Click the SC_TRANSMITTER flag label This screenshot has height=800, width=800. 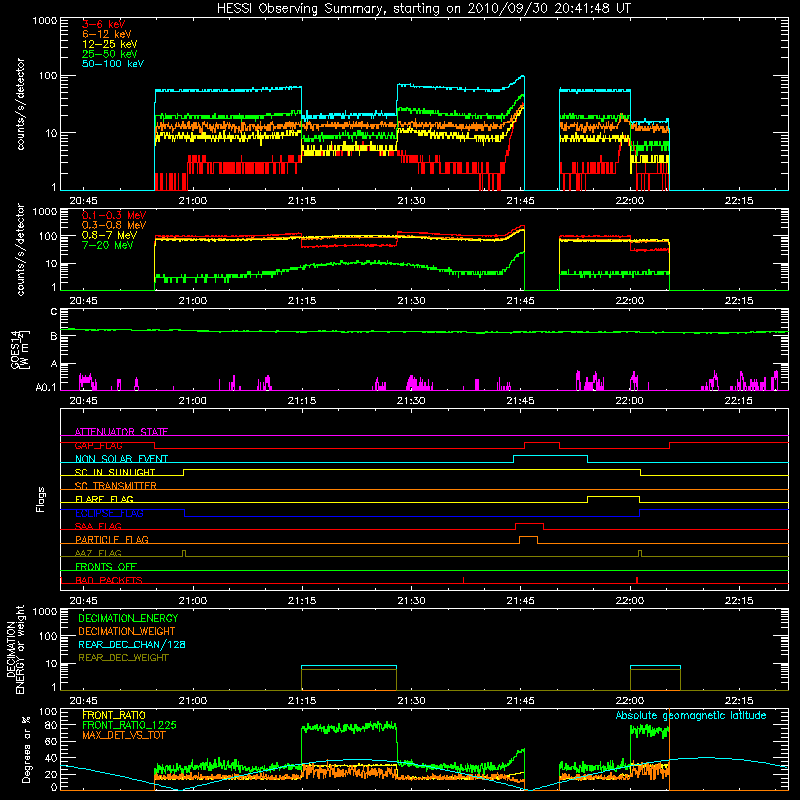point(115,486)
